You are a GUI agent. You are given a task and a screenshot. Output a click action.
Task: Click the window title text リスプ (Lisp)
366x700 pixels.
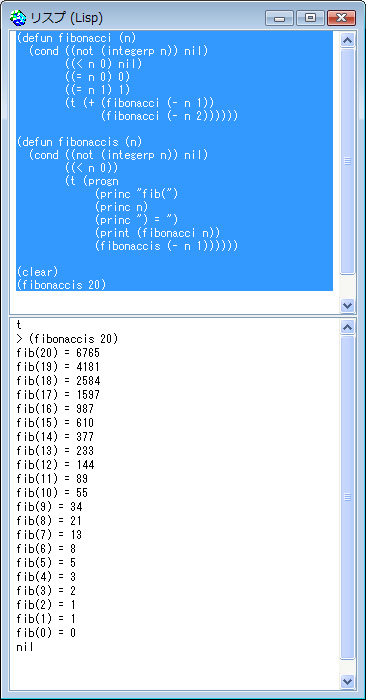click(67, 18)
